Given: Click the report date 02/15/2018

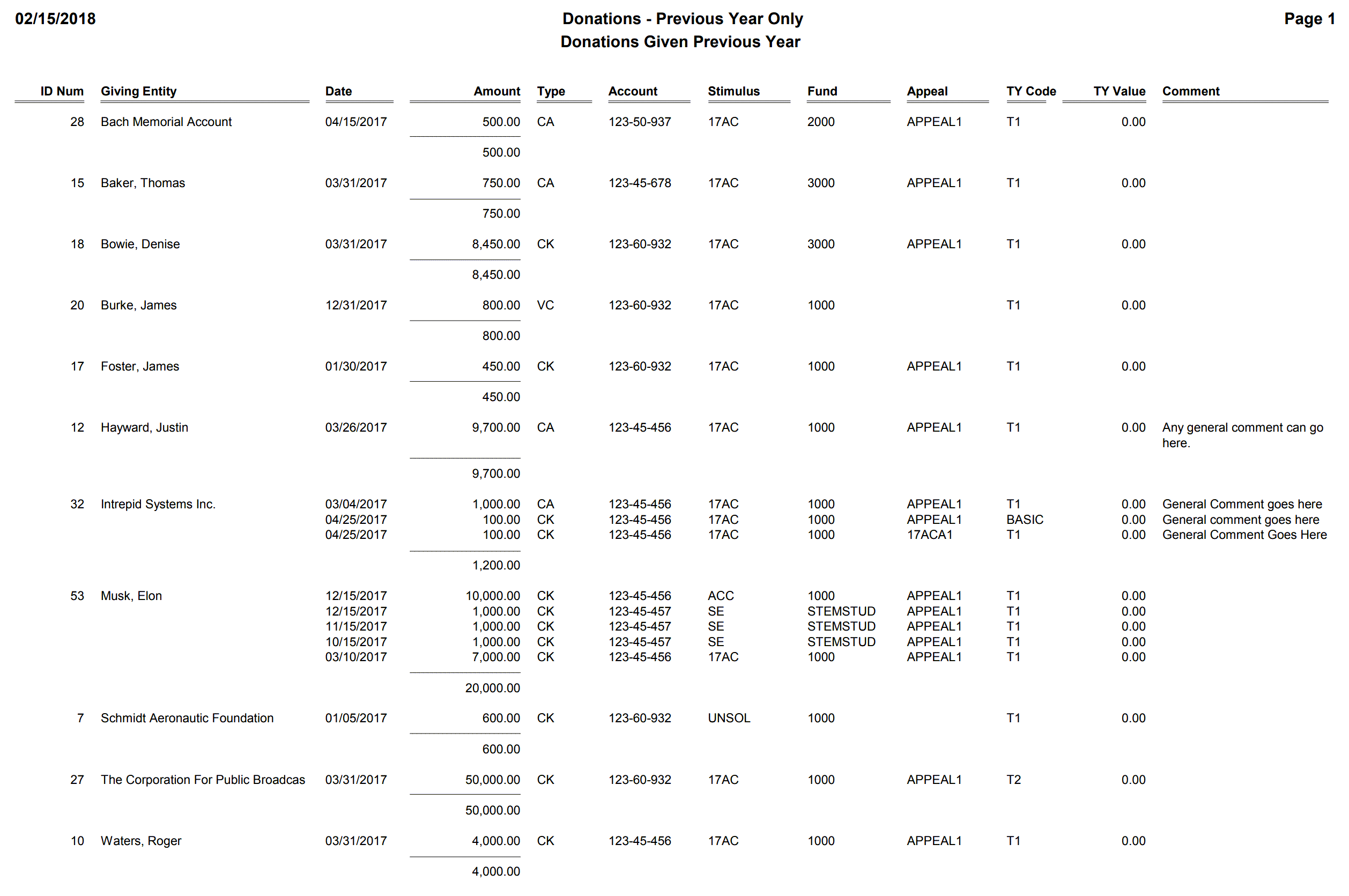Looking at the screenshot, I should tap(55, 19).
